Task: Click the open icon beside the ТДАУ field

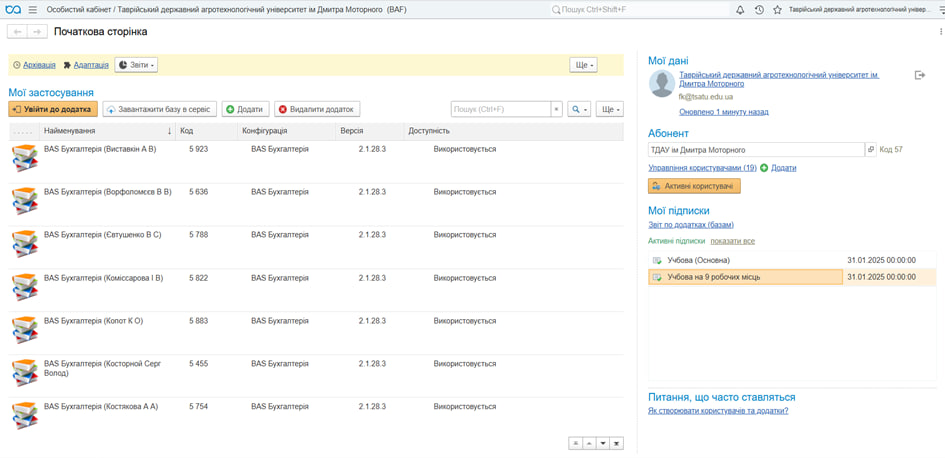Action: (870, 150)
